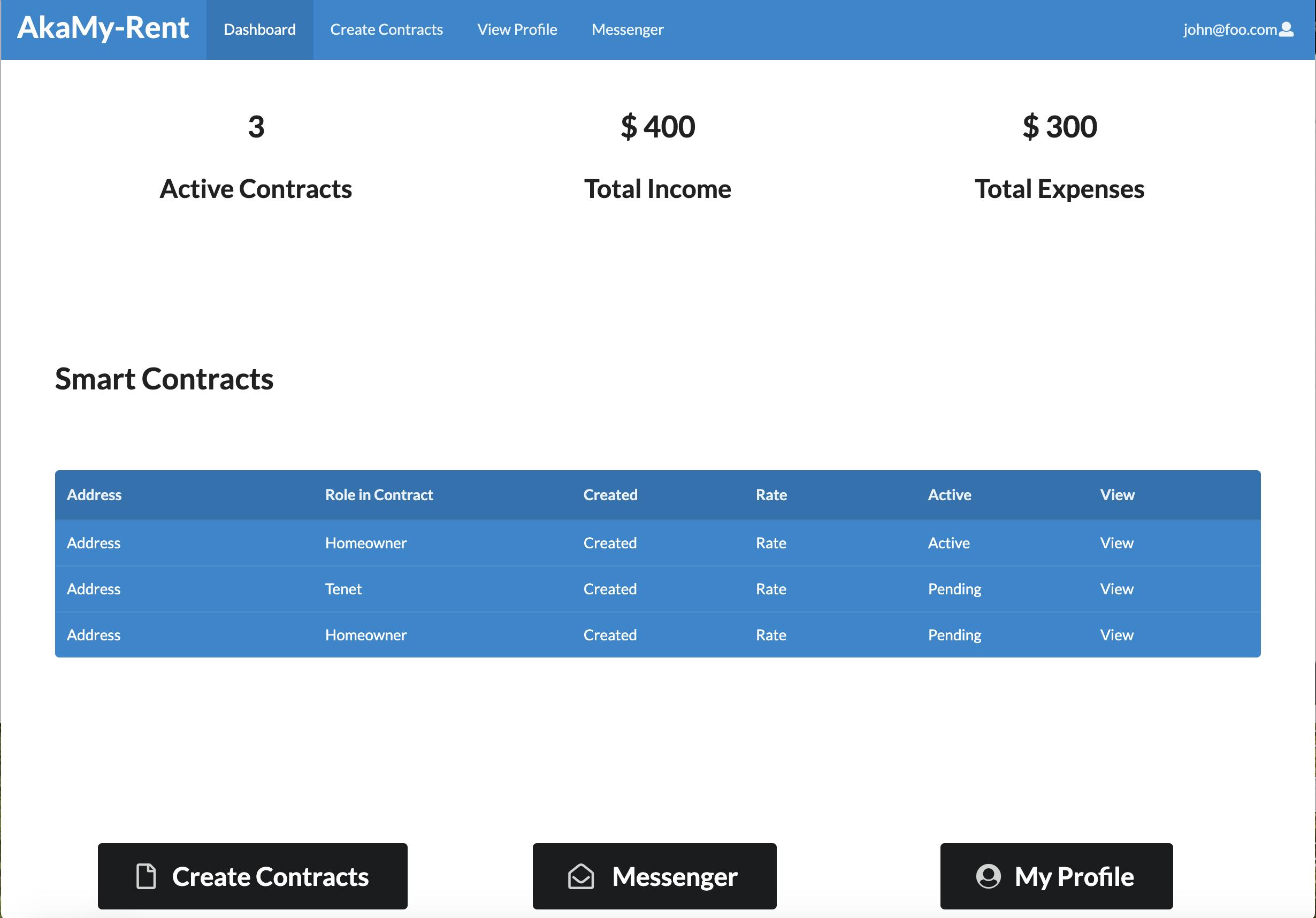Open Create Contracts in the top navbar
Screen dimensions: 1316x918
pyautogui.click(x=386, y=29)
